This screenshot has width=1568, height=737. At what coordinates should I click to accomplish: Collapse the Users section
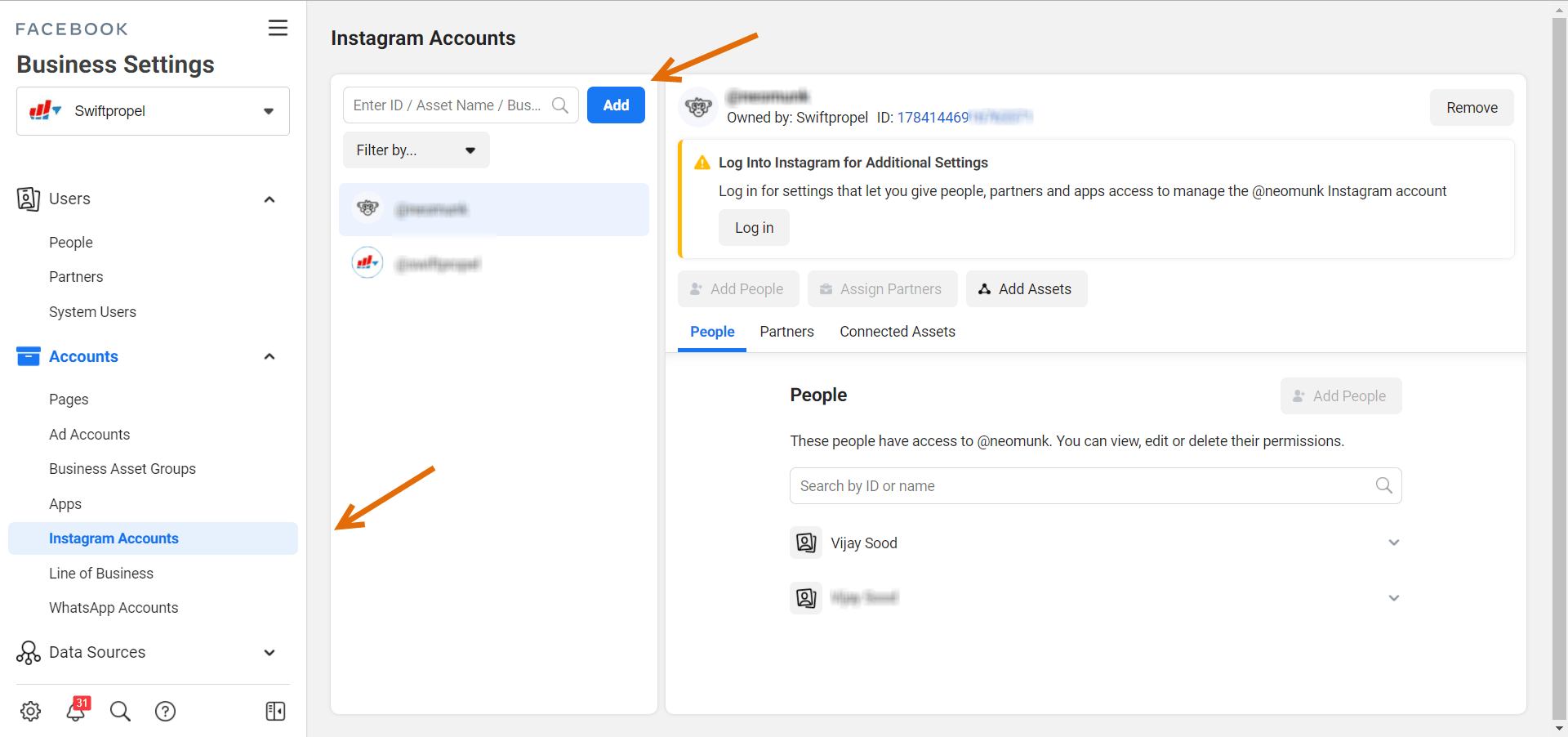click(x=269, y=199)
